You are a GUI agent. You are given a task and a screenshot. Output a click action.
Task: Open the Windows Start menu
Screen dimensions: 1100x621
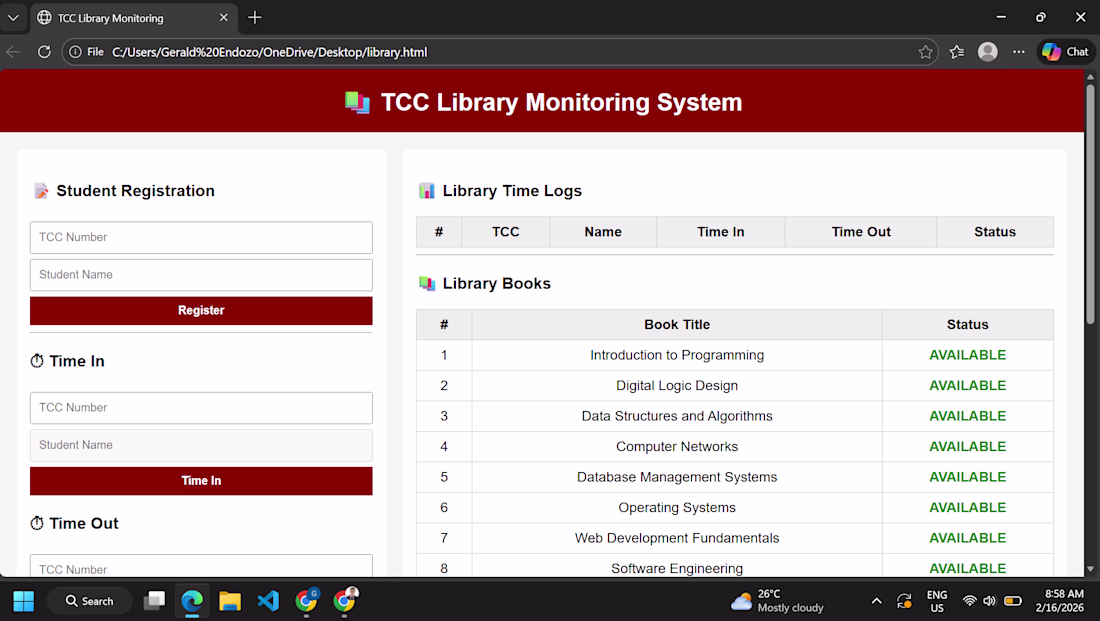coord(23,601)
